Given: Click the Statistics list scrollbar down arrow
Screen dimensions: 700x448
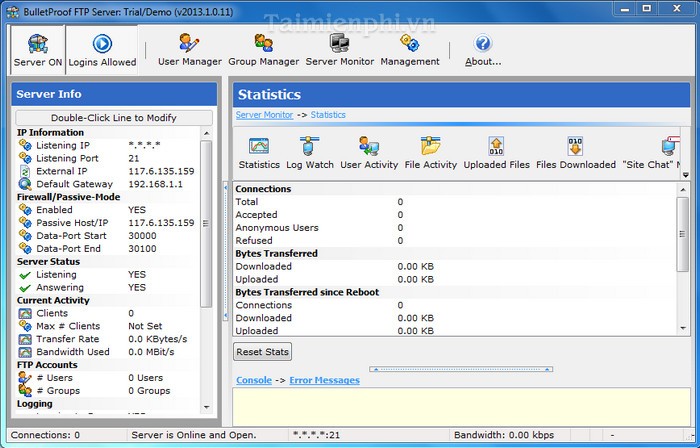Looking at the screenshot, I should [683, 328].
